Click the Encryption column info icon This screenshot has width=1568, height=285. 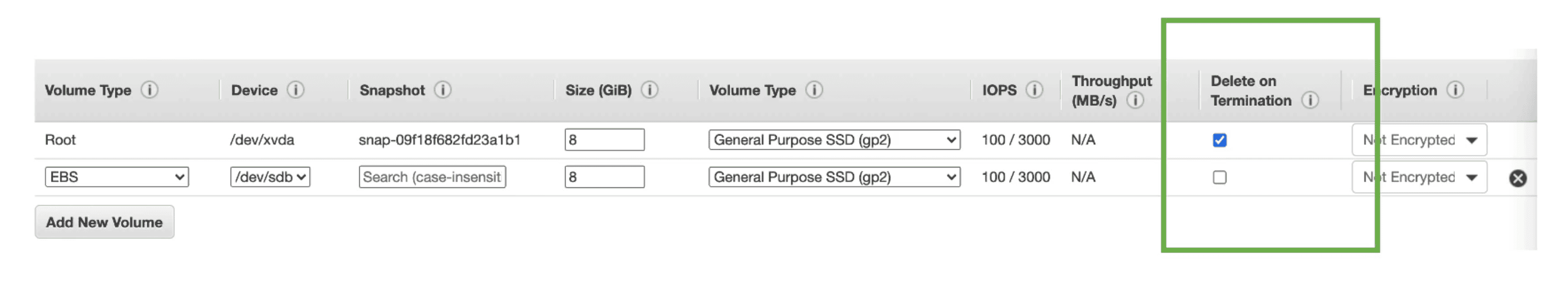tap(1455, 90)
